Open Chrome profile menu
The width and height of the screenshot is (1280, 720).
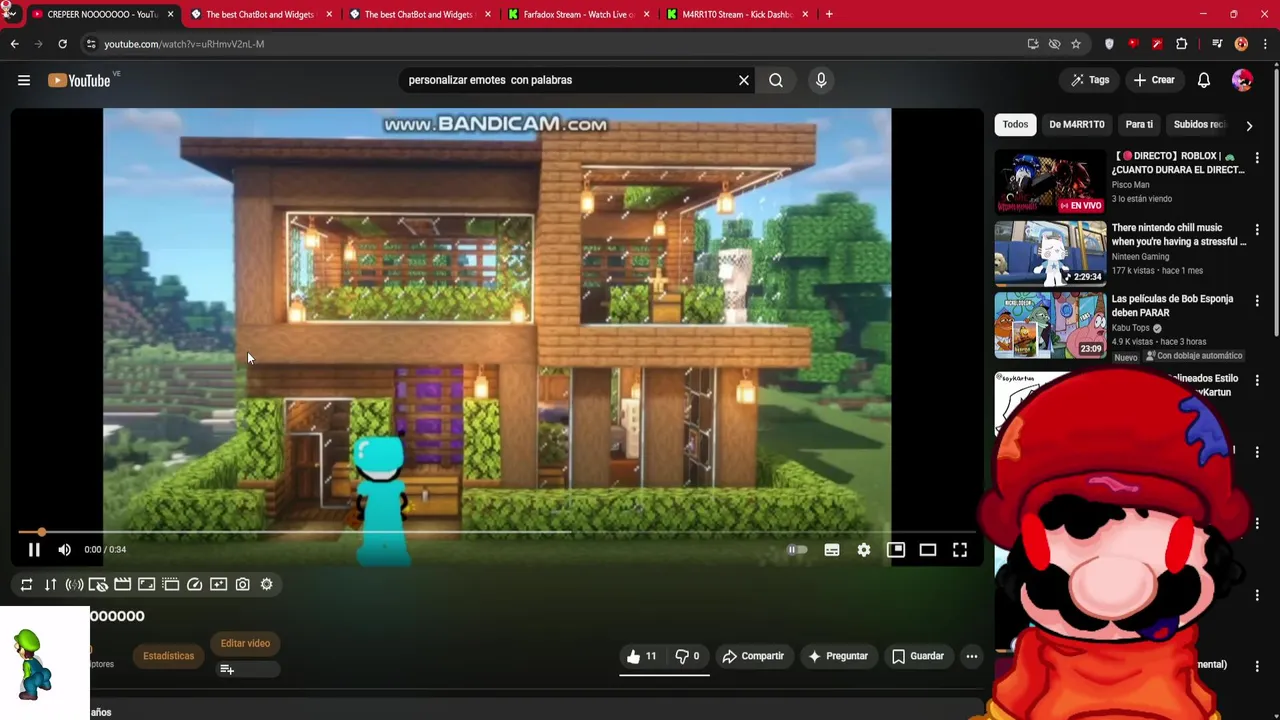[x=1241, y=44]
